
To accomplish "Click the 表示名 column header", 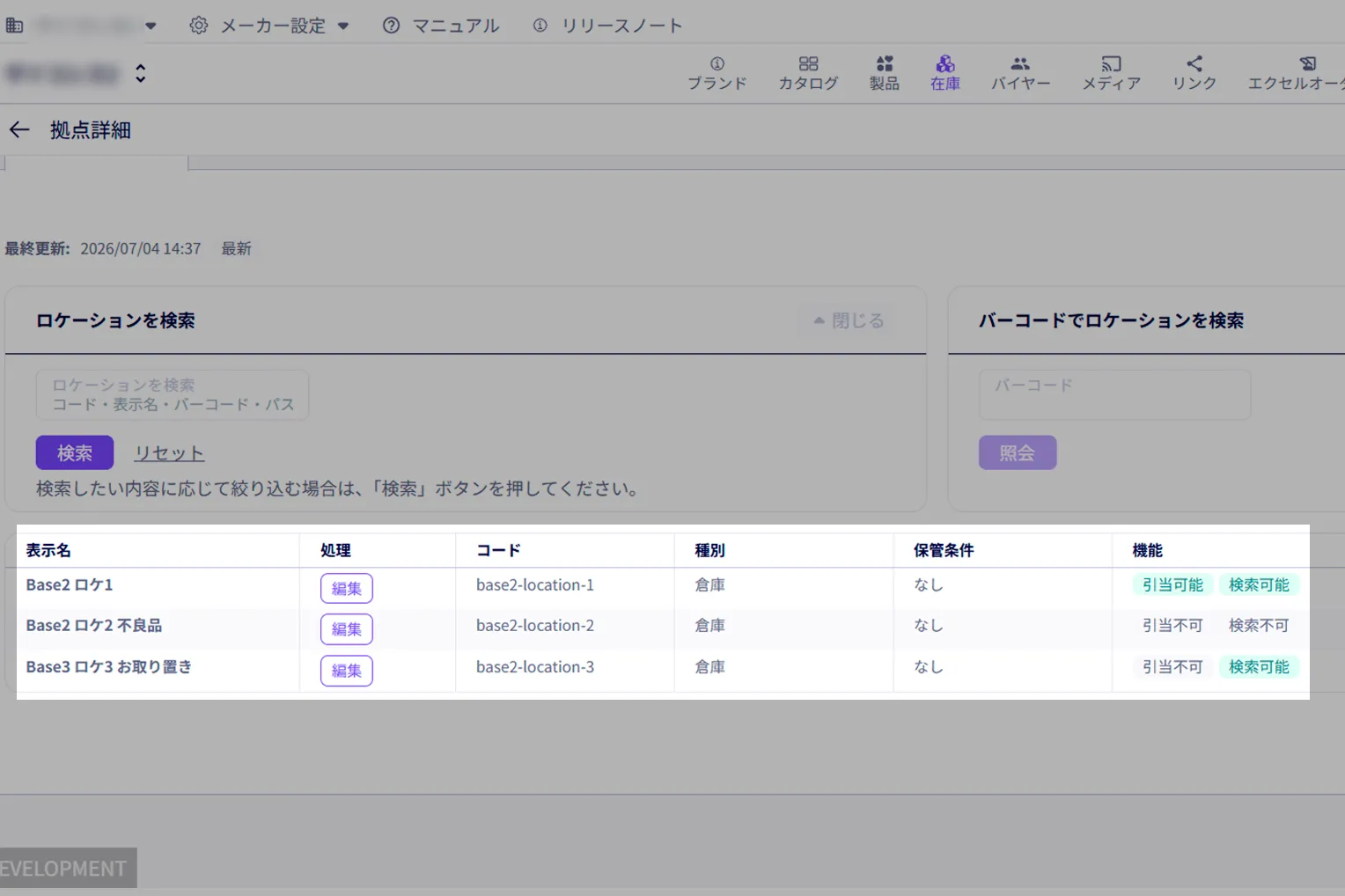I will point(48,550).
